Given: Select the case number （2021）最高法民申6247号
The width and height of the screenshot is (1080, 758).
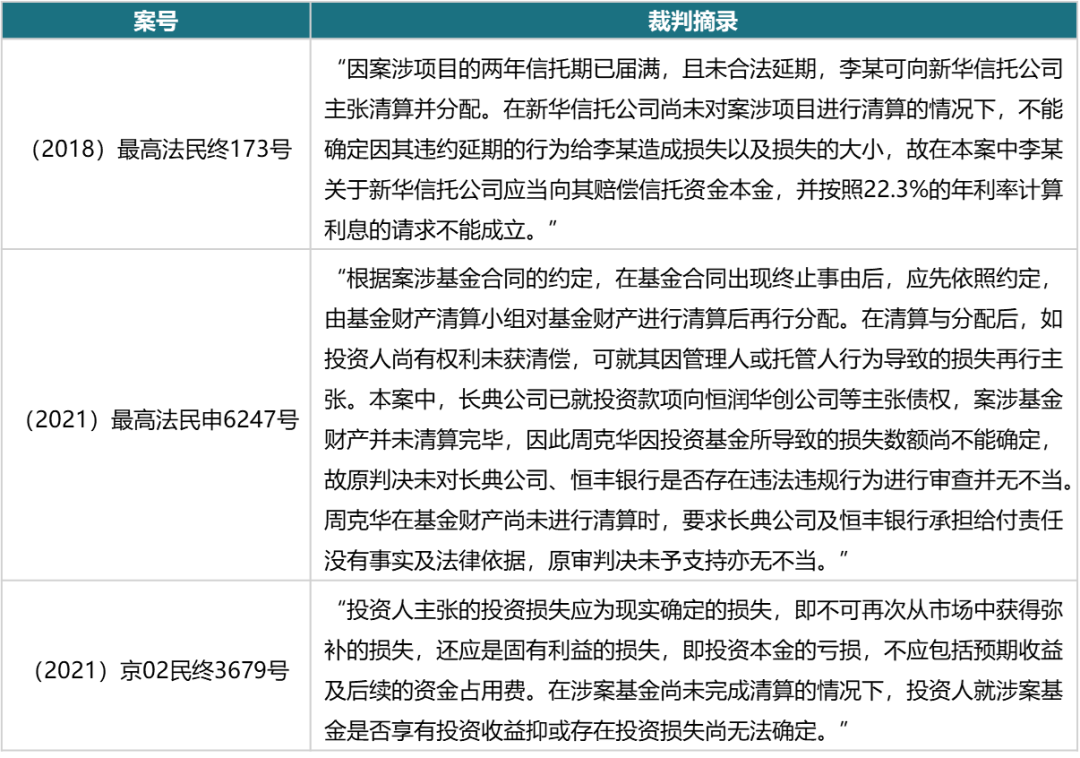Looking at the screenshot, I should (160, 420).
